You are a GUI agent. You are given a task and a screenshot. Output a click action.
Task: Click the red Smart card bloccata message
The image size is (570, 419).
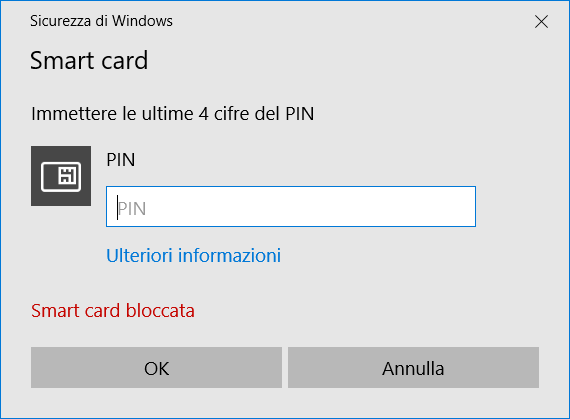coord(113,311)
